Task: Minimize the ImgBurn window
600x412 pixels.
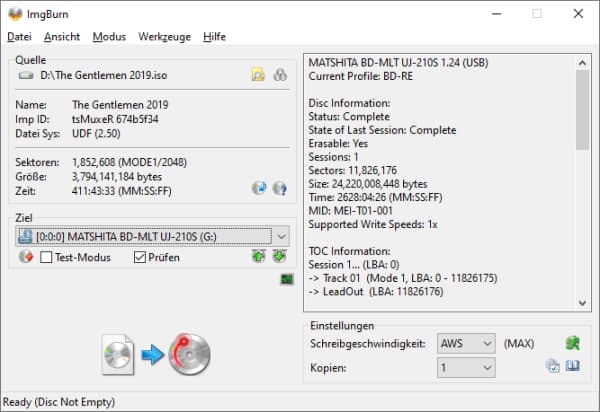Action: pos(496,14)
